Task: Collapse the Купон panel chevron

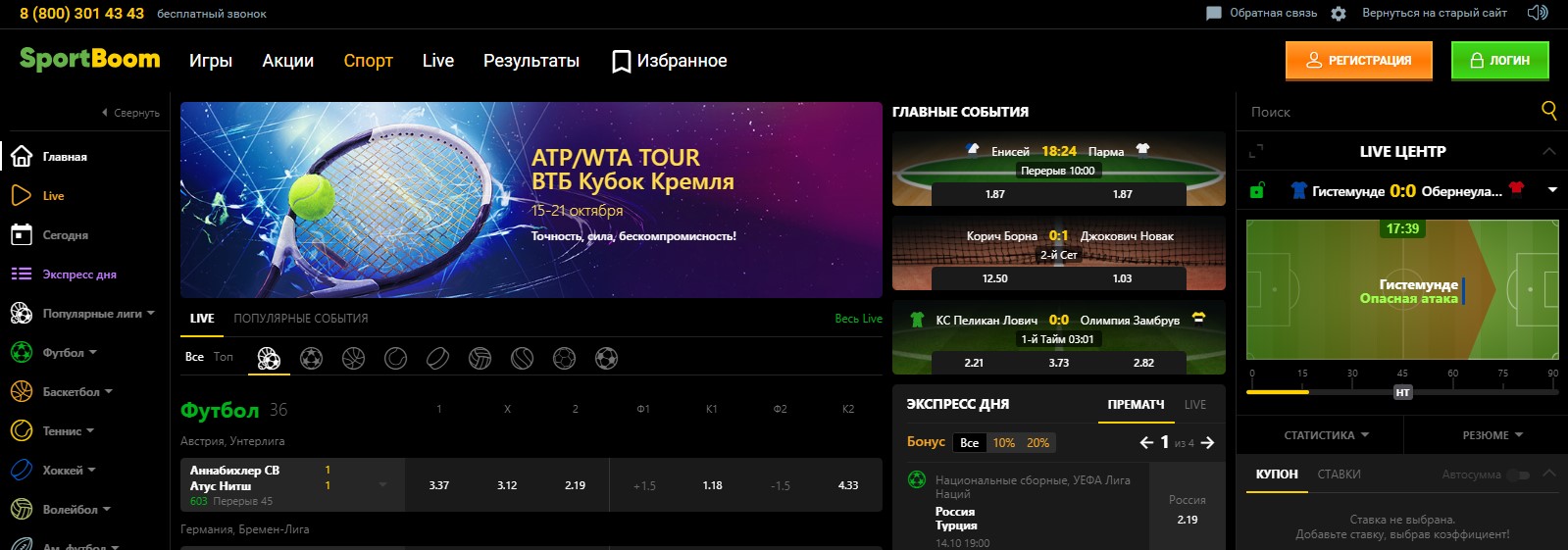Action: click(x=1549, y=474)
